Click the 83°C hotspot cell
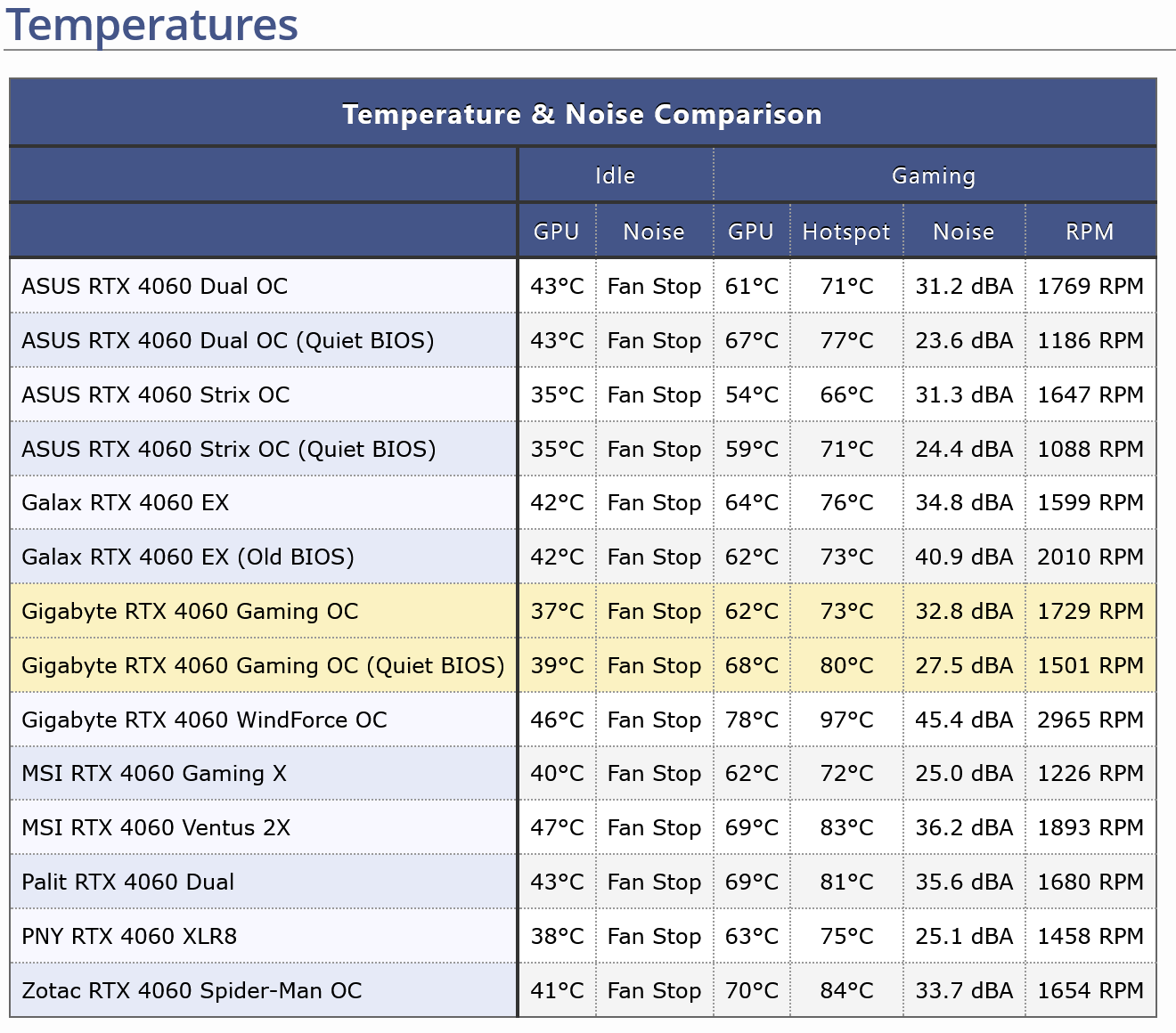This screenshot has width=1176, height=1033. pos(846,827)
